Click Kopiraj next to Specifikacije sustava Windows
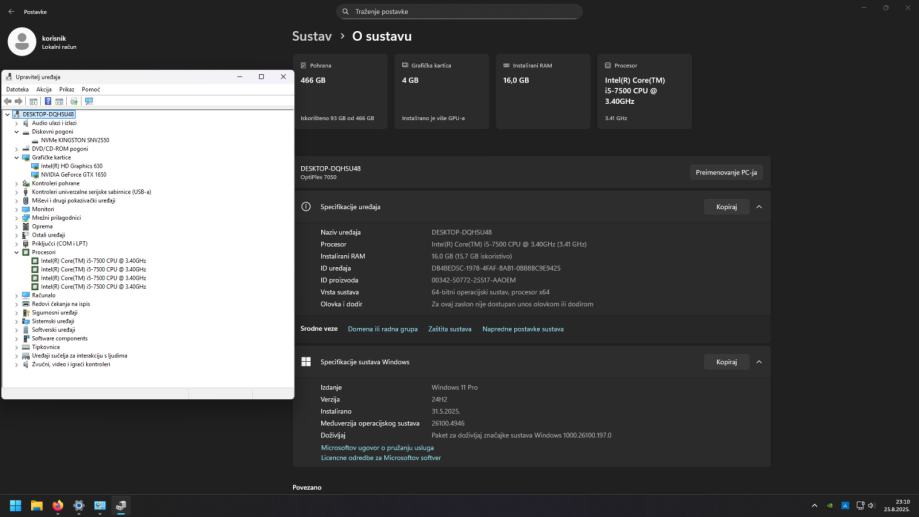Screen dimensions: 919x517 [726, 362]
